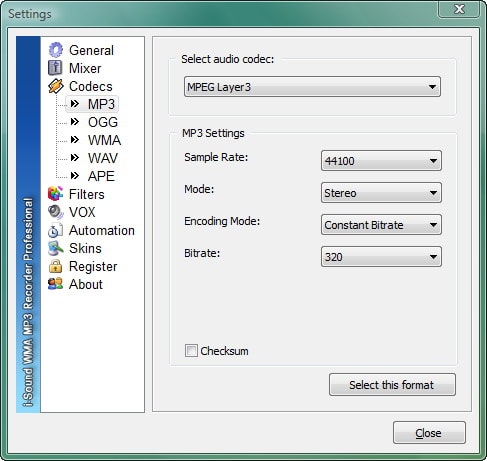The width and height of the screenshot is (487, 461).
Task: Expand the Sample Rate 44100 dropdown
Action: 381,161
